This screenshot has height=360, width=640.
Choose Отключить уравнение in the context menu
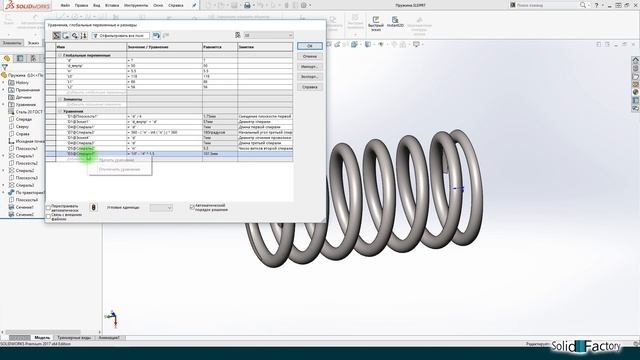pyautogui.click(x=120, y=169)
